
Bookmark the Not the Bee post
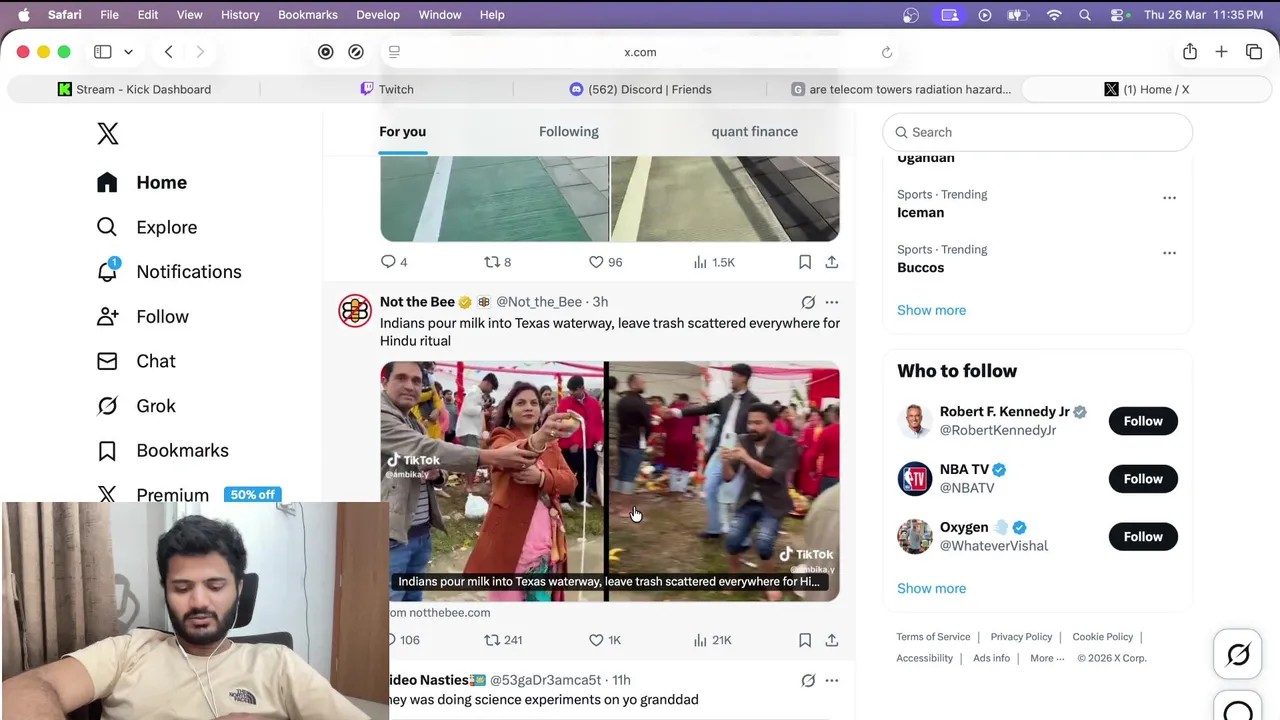[x=805, y=640]
